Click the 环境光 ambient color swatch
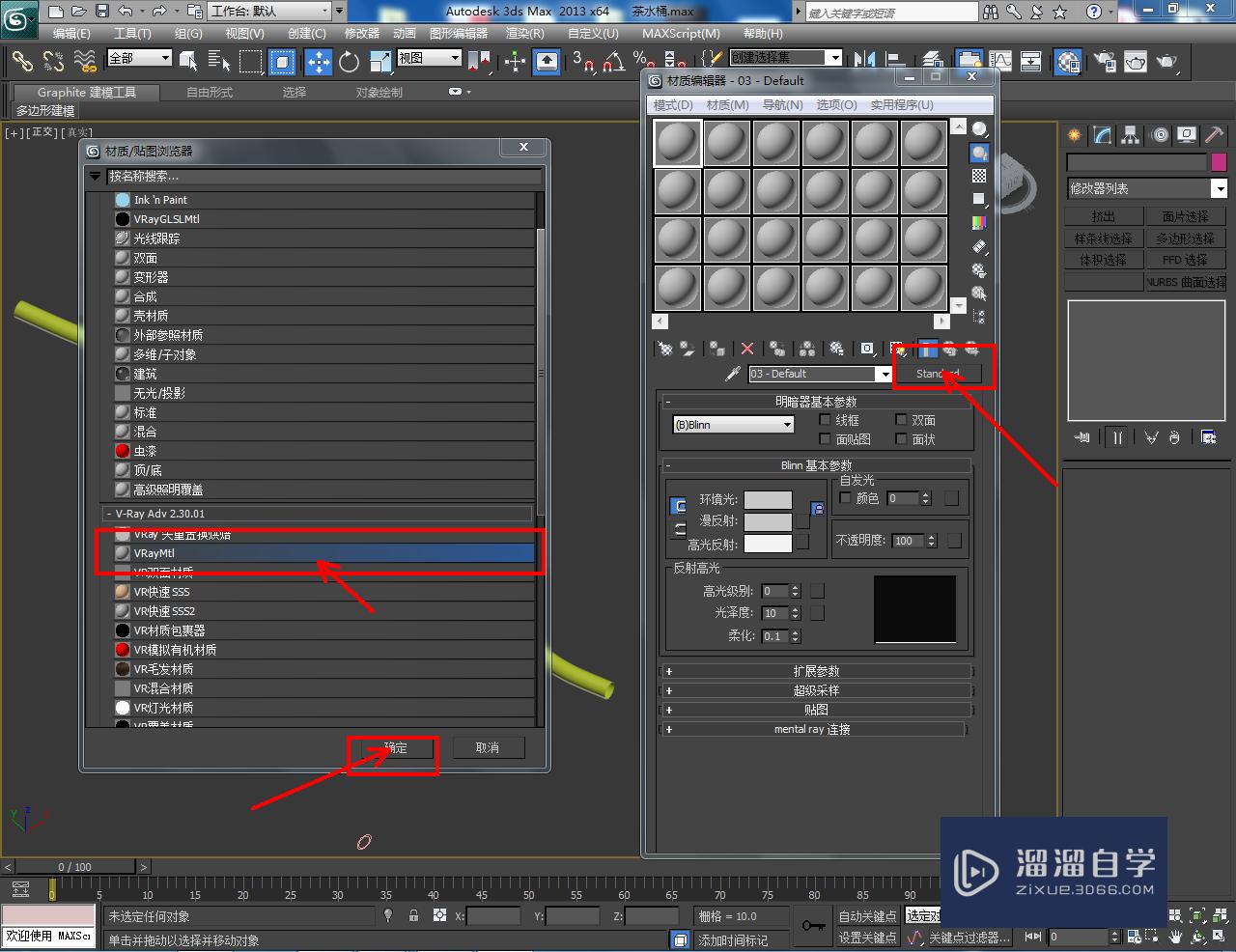This screenshot has height=952, width=1236. click(768, 499)
